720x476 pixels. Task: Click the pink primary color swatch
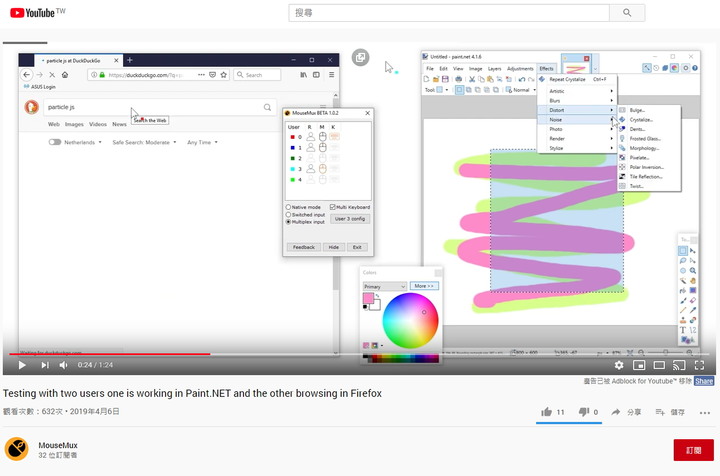(x=368, y=299)
